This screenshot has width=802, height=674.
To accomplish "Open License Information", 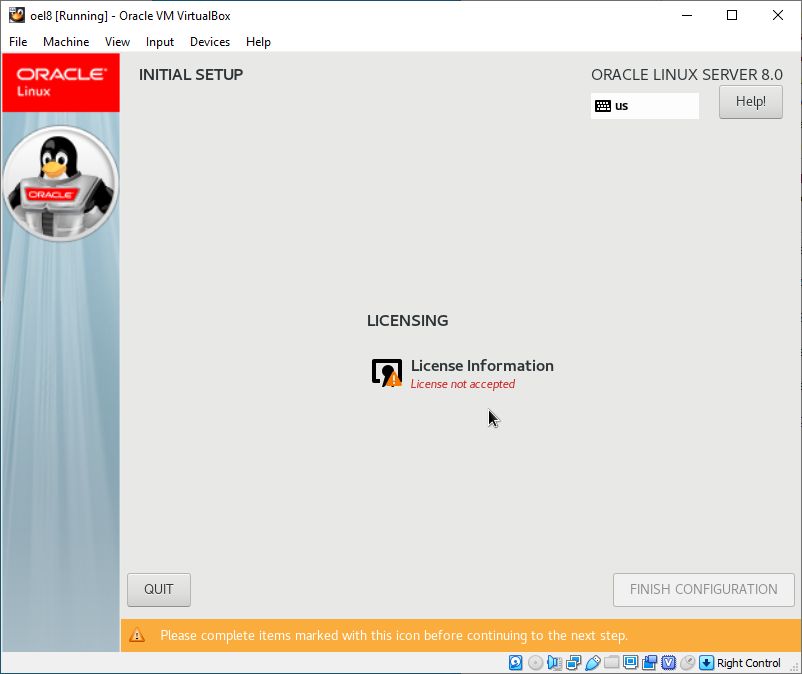I will pyautogui.click(x=462, y=373).
